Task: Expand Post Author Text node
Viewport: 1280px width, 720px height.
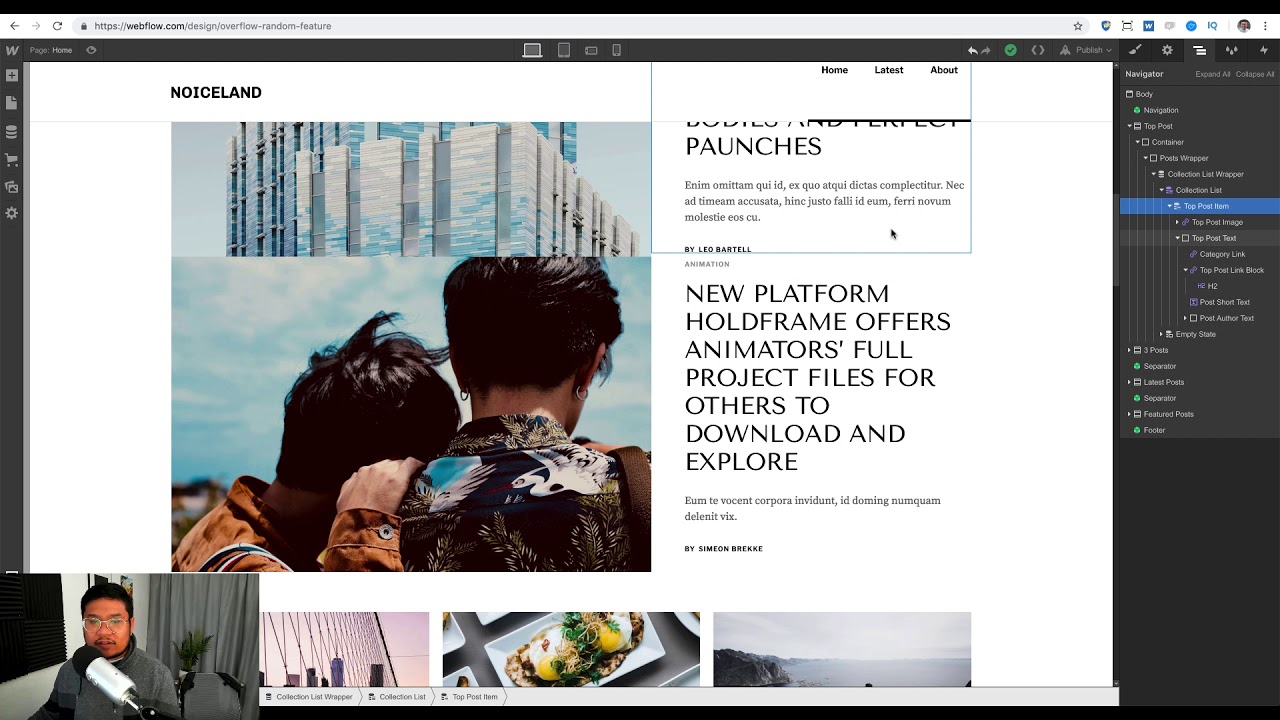Action: 1185,318
